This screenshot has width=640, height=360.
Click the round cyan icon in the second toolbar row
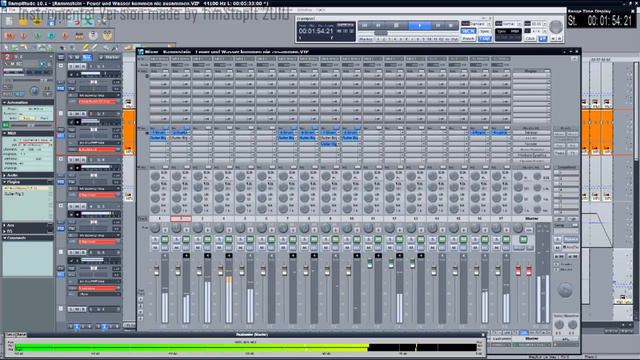pyautogui.click(x=51, y=36)
